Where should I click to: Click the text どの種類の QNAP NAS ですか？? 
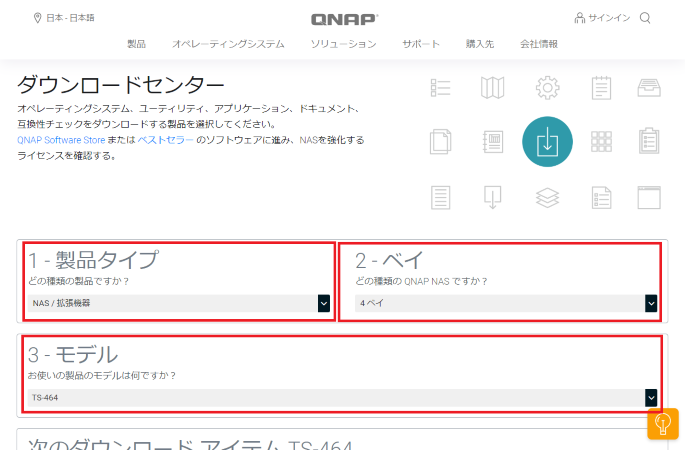coord(421,281)
